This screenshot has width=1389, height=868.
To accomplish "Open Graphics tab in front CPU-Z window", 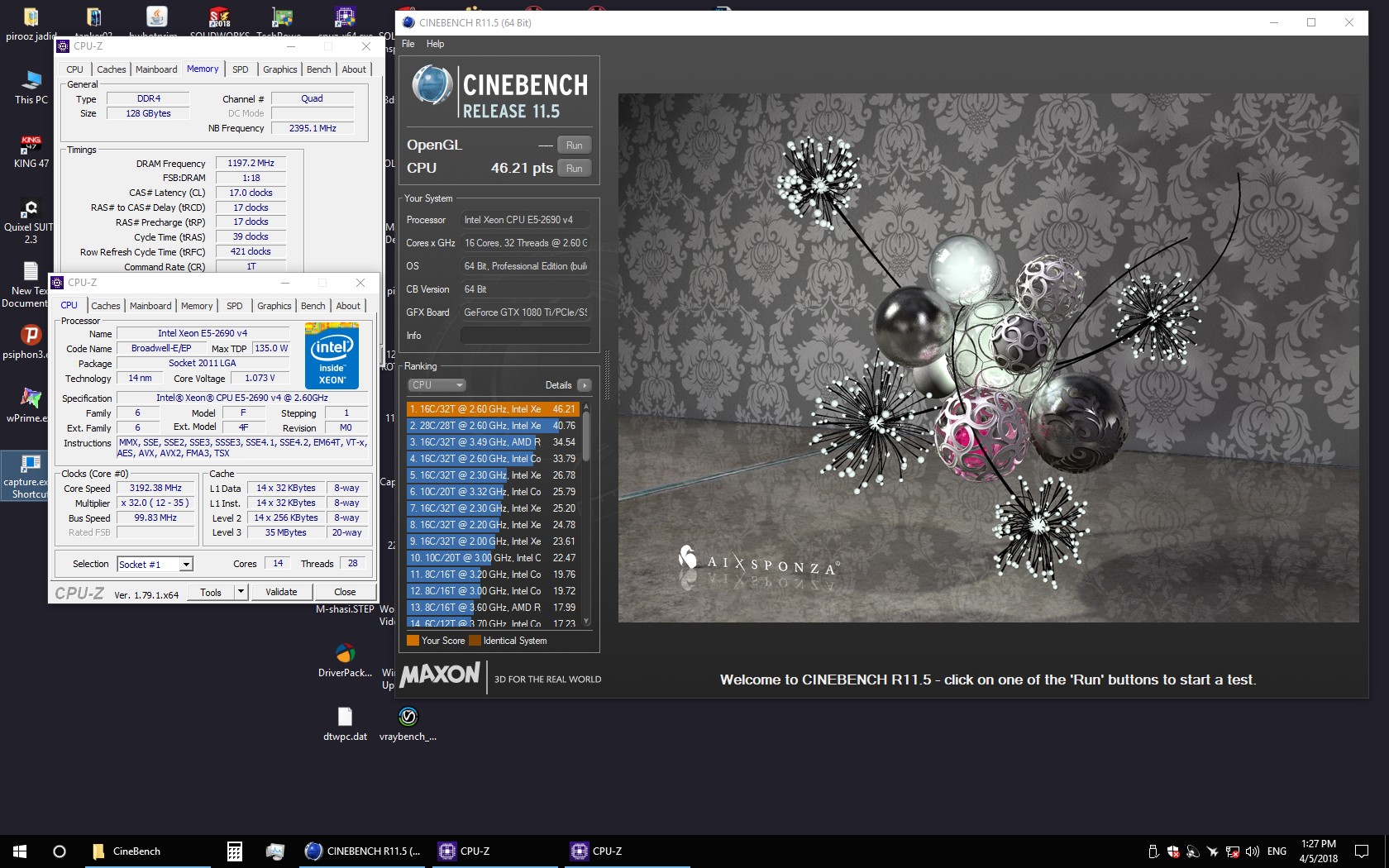I will pos(274,306).
